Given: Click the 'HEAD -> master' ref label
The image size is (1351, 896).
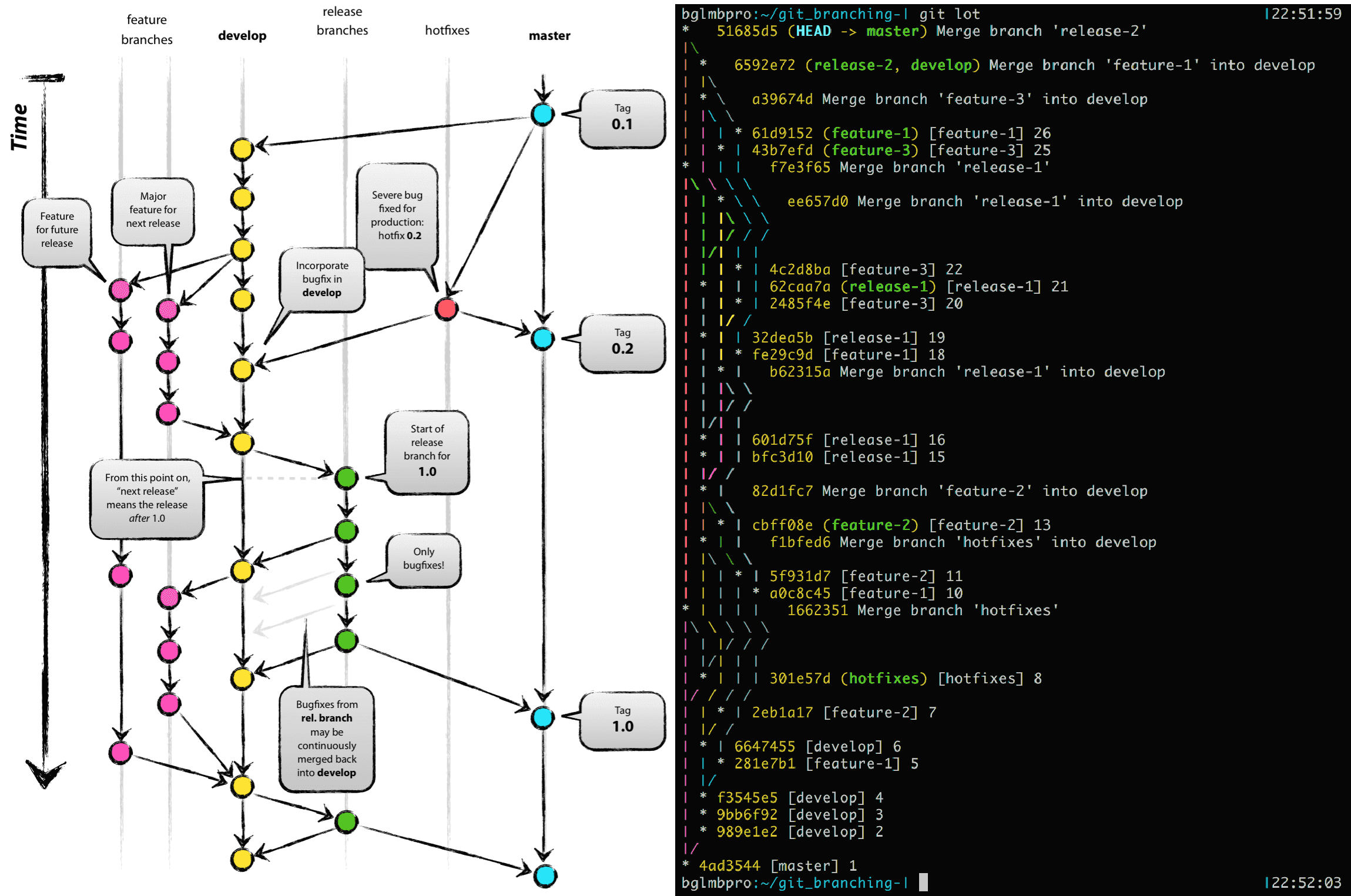Looking at the screenshot, I should click(x=857, y=31).
